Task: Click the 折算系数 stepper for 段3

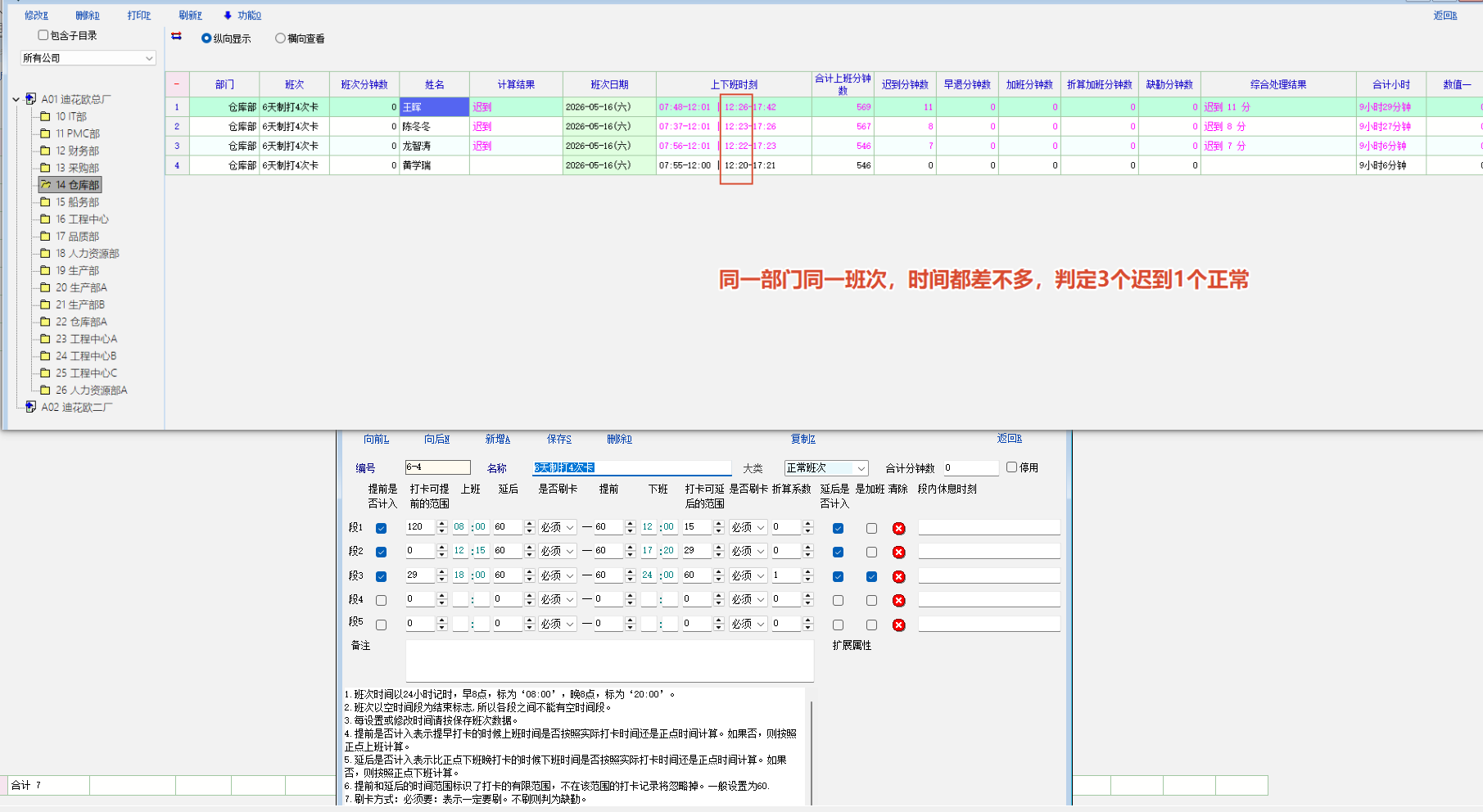Action: (x=807, y=576)
